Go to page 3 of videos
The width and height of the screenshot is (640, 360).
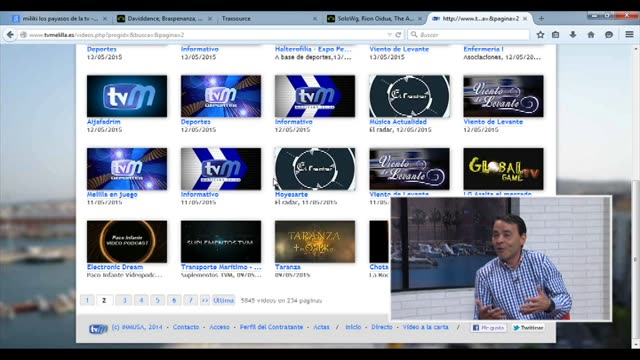tap(124, 300)
